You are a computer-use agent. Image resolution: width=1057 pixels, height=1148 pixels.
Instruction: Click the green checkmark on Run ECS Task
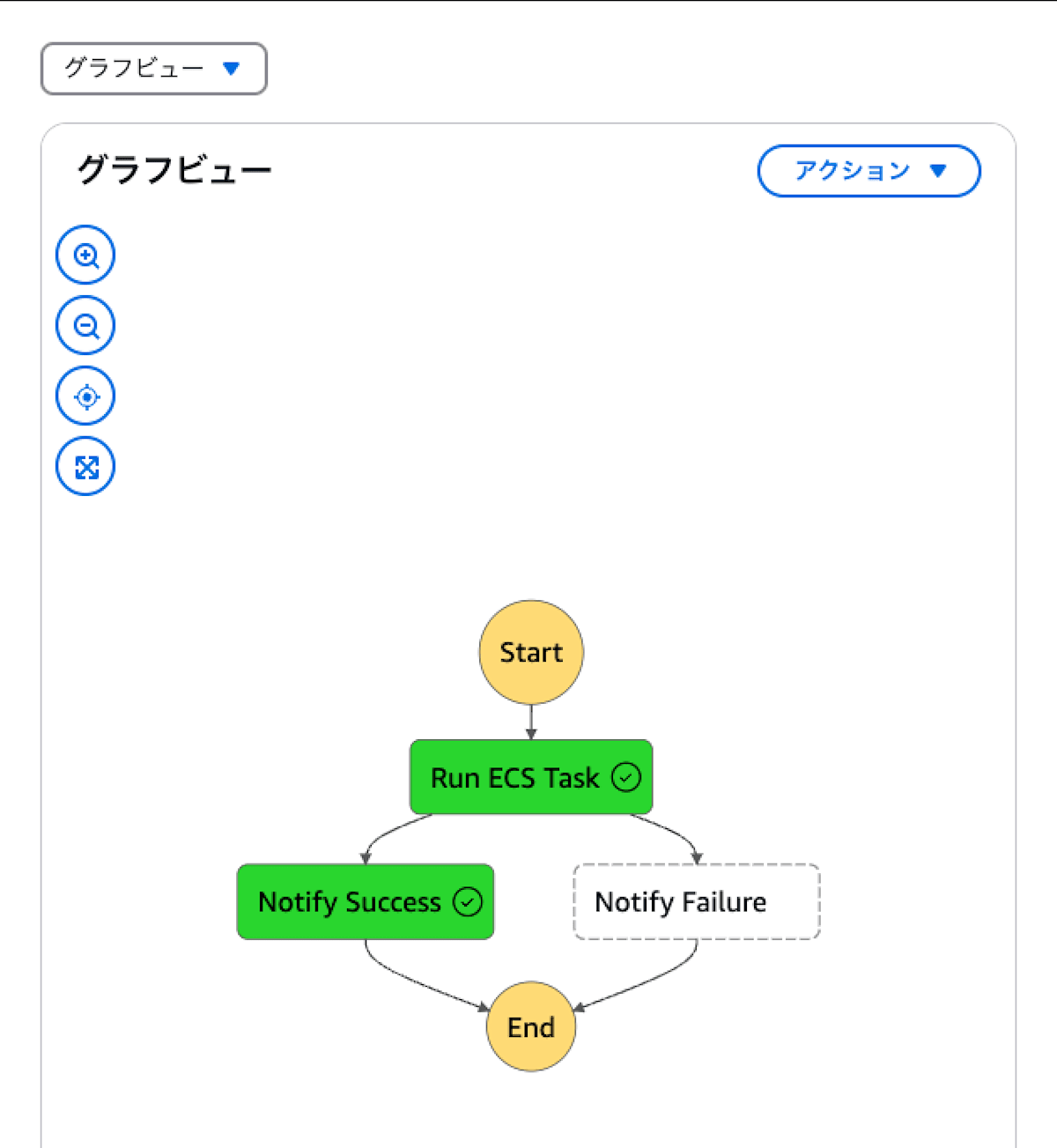pyautogui.click(x=626, y=777)
